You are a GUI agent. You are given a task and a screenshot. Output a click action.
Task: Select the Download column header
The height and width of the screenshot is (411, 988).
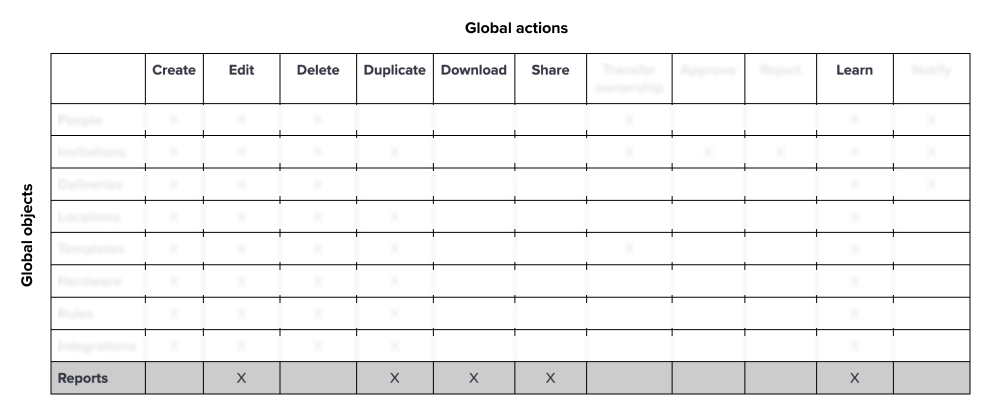point(474,70)
